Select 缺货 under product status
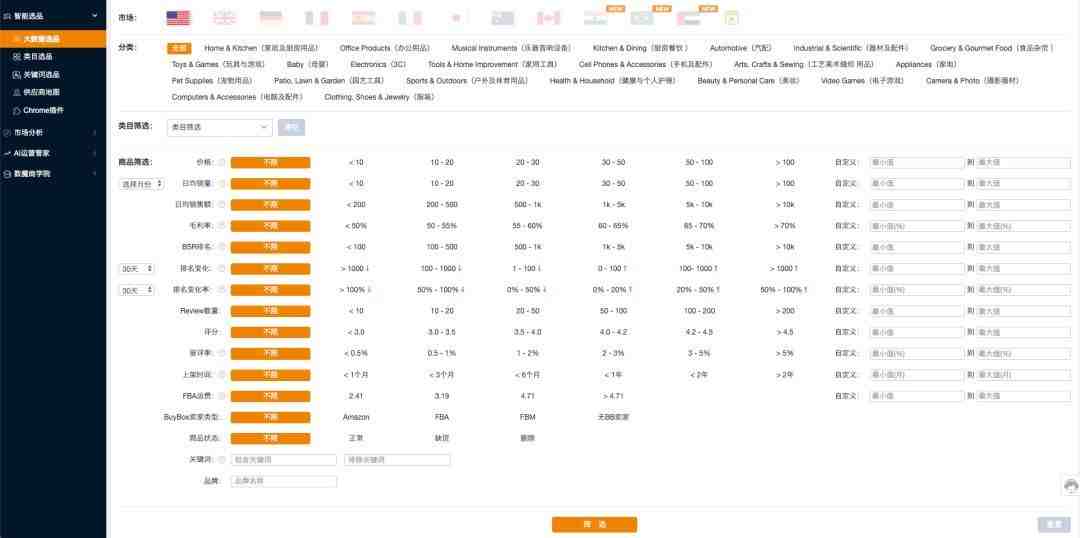The height and width of the screenshot is (538, 1080). [x=442, y=438]
